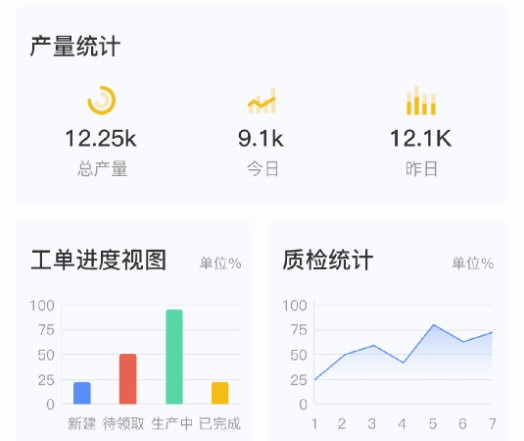Click x-axis label 7 in 质检统计 chart

tap(492, 424)
